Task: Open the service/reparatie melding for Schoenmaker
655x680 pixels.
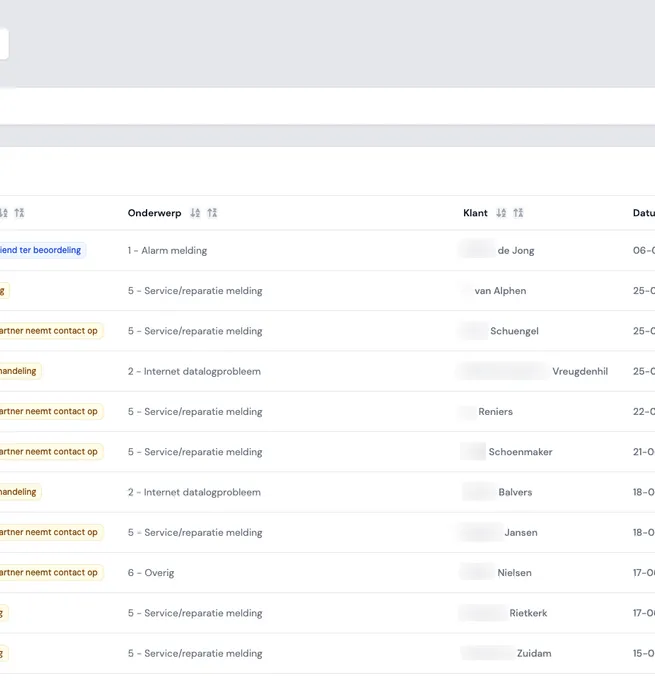Action: tap(195, 452)
